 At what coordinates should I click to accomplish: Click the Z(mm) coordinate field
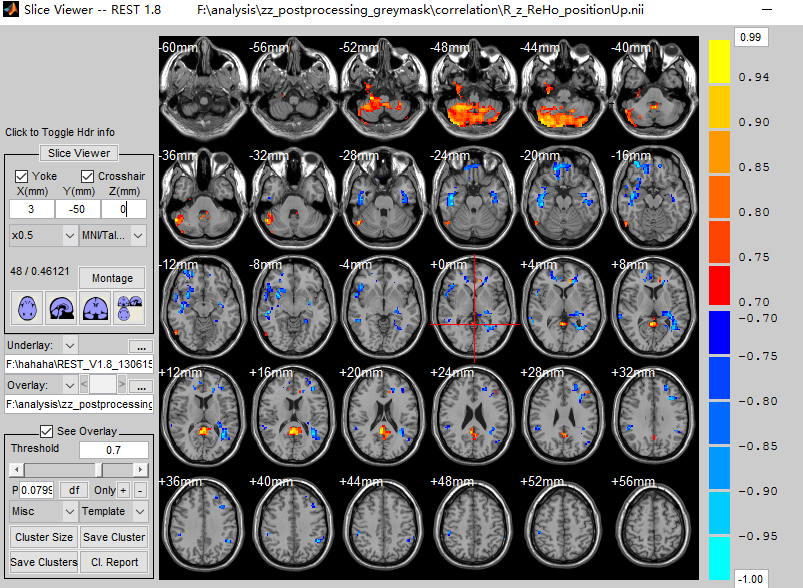click(x=124, y=209)
